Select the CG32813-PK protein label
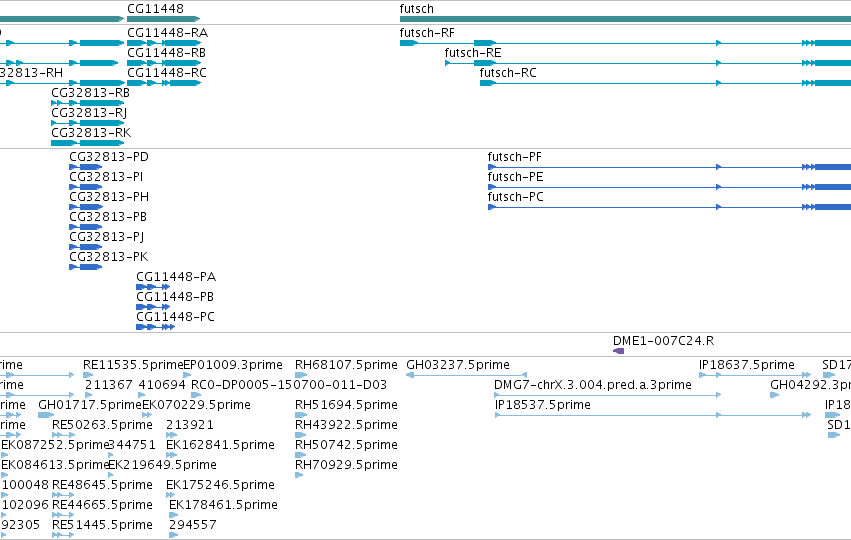The height and width of the screenshot is (540, 851). coord(109,257)
